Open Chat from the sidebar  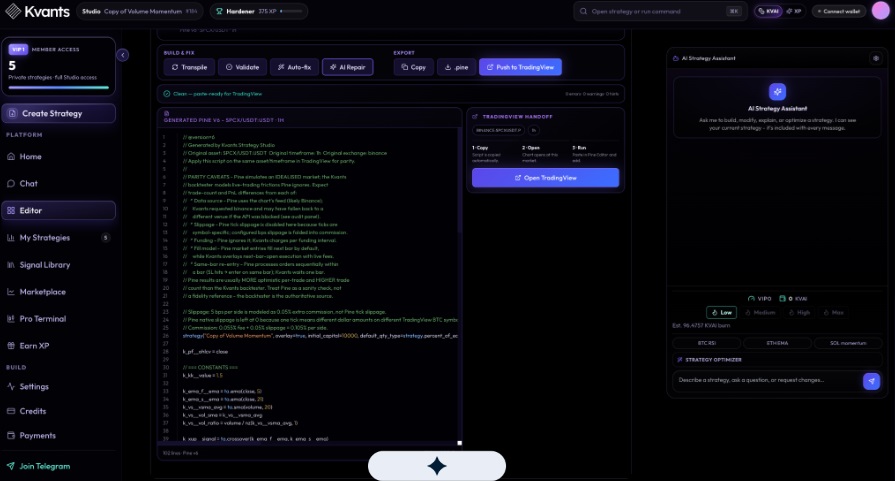(58, 183)
